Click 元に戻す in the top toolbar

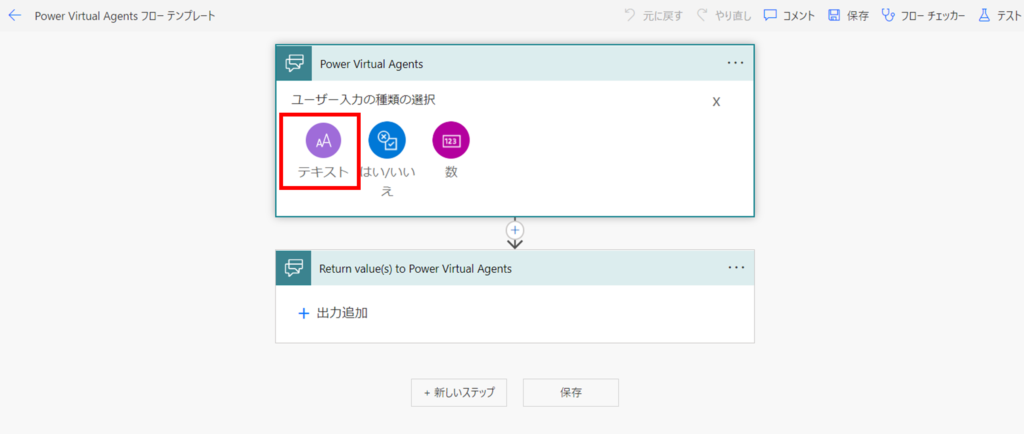pyautogui.click(x=654, y=16)
